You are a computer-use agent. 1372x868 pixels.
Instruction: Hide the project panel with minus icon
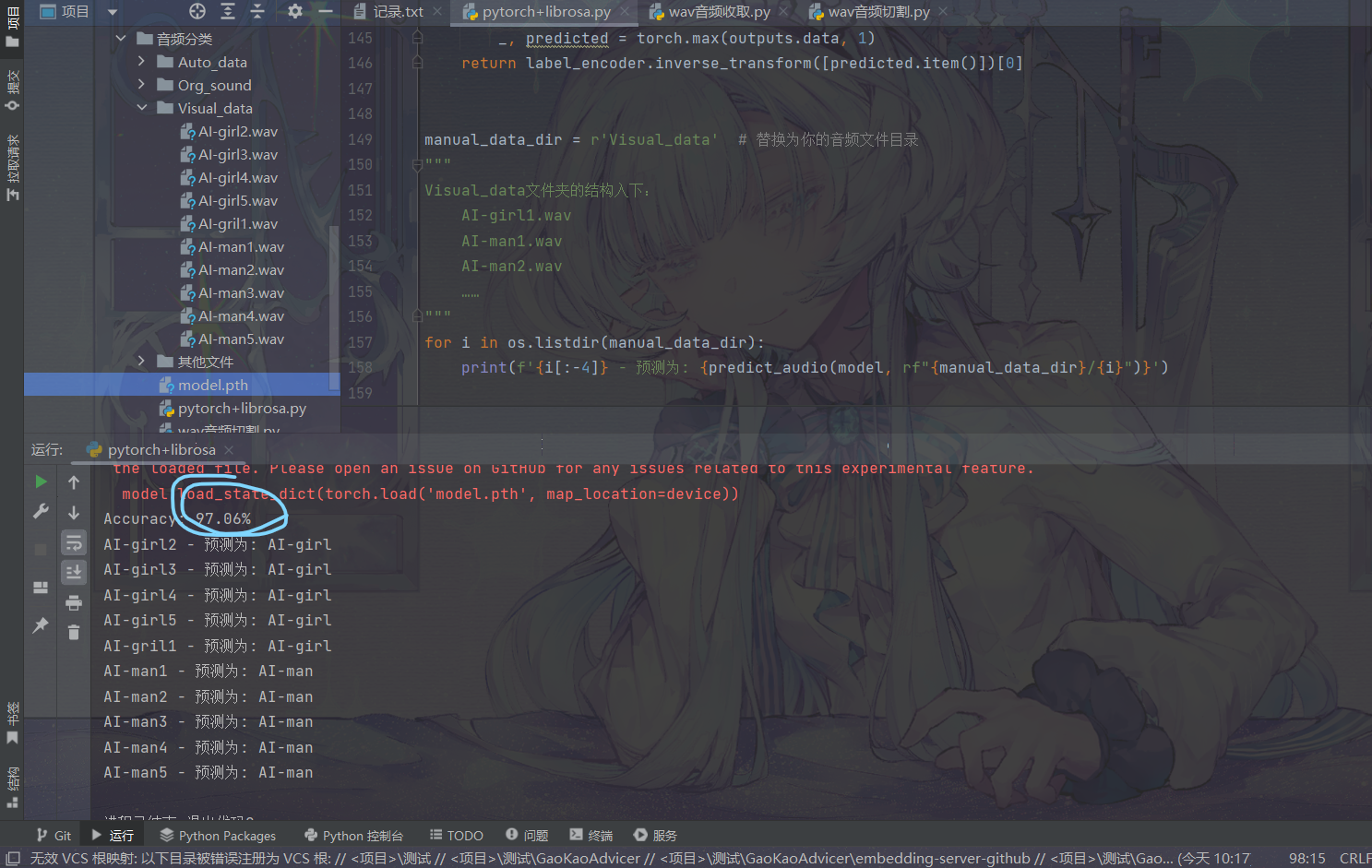[326, 11]
